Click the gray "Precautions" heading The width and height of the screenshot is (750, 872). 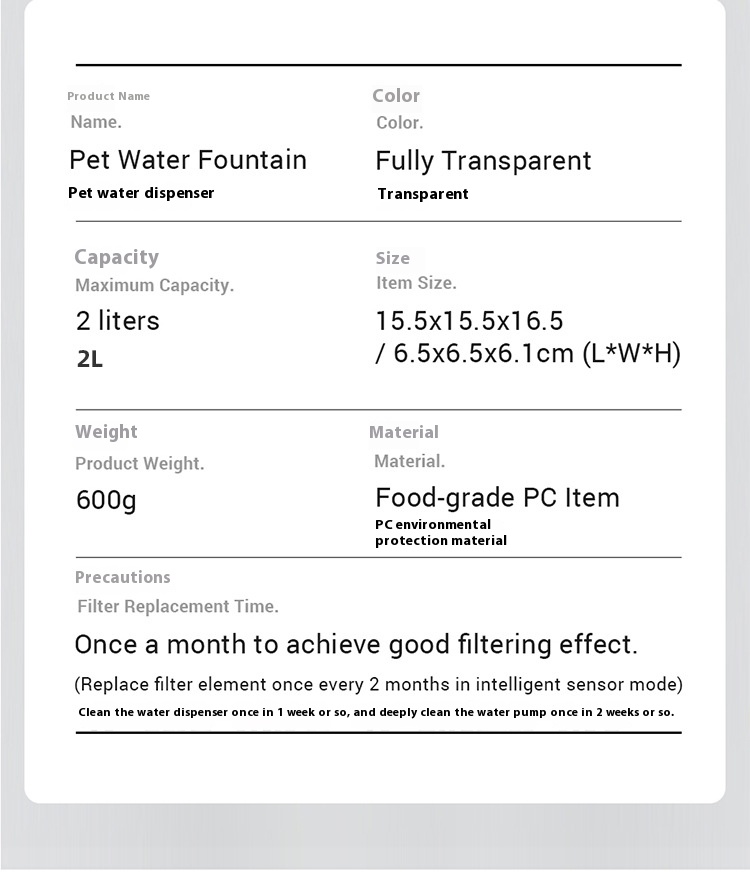pyautogui.click(x=123, y=577)
